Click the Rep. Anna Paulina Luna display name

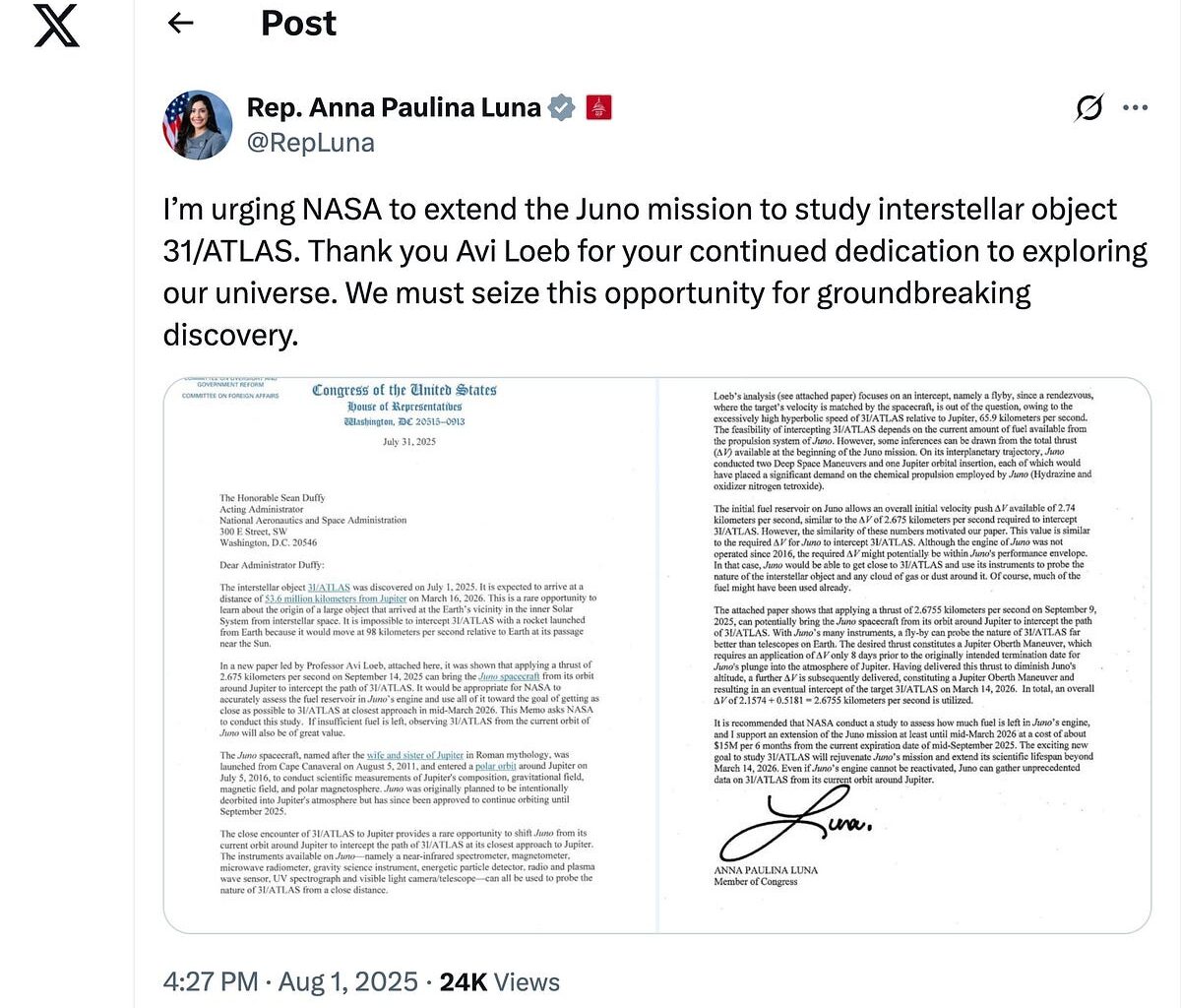[x=394, y=107]
